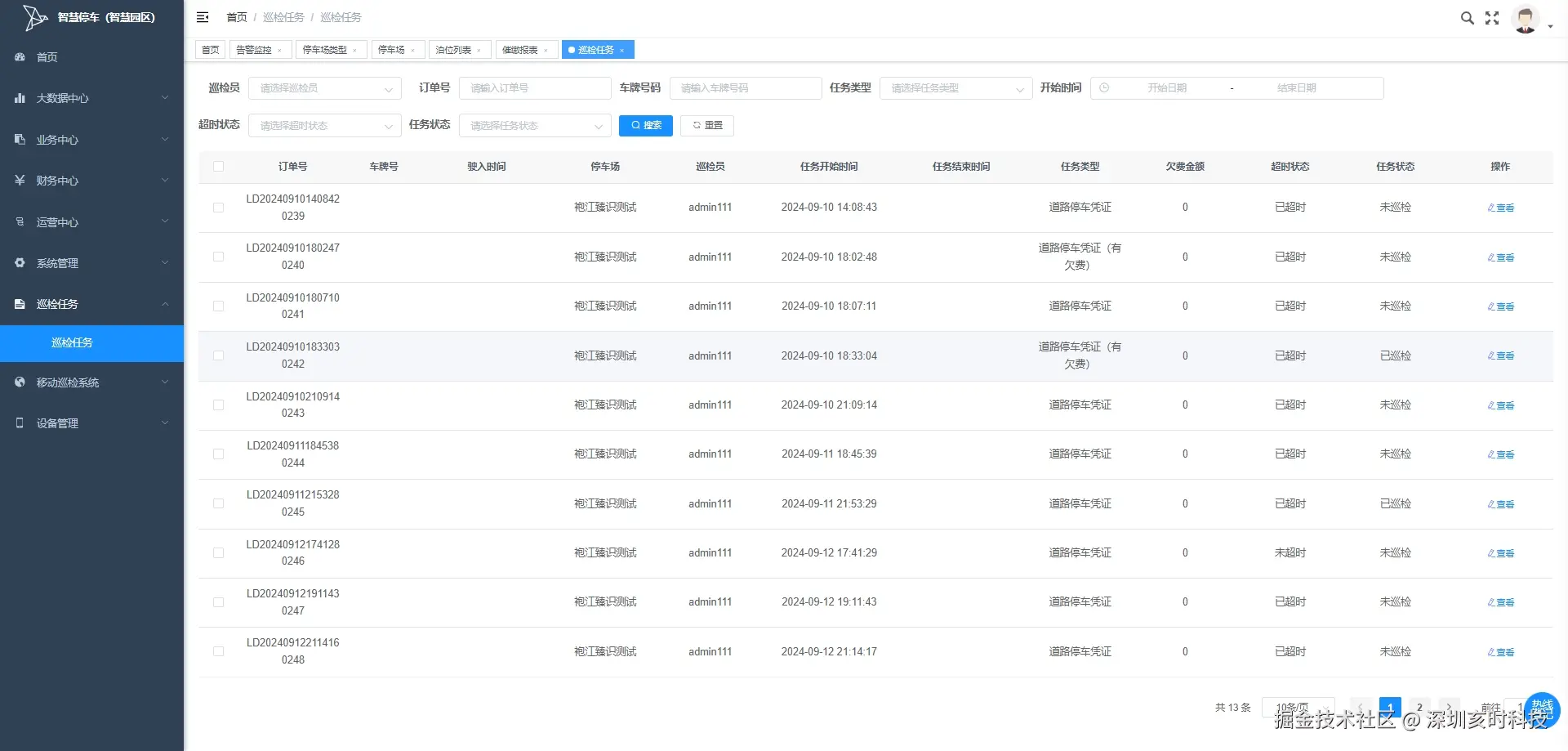Open the 任务类型 dropdown

pos(955,88)
